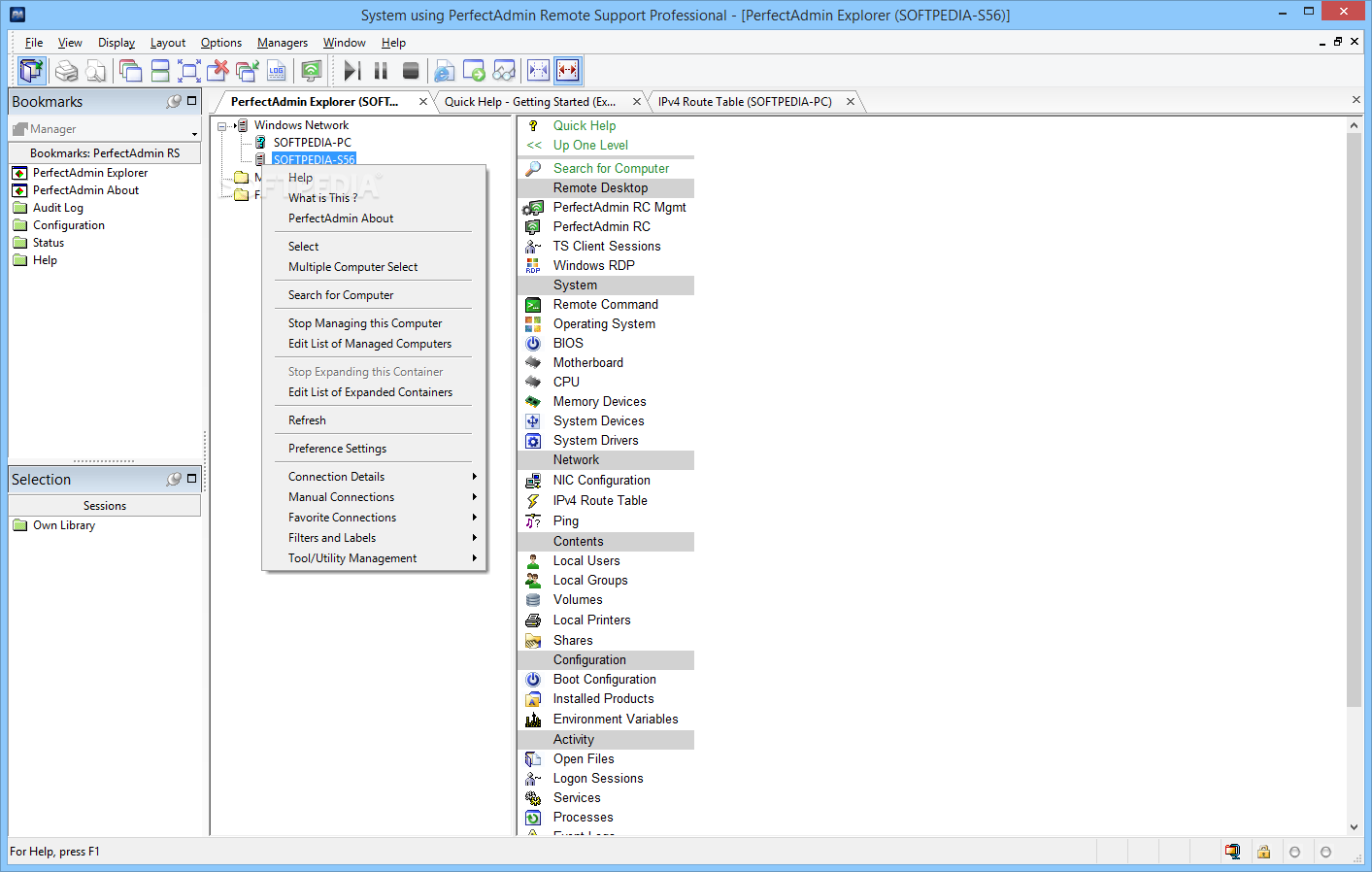Click the green monitor wireless toolbar icon
This screenshot has width=1372, height=872.
click(311, 71)
